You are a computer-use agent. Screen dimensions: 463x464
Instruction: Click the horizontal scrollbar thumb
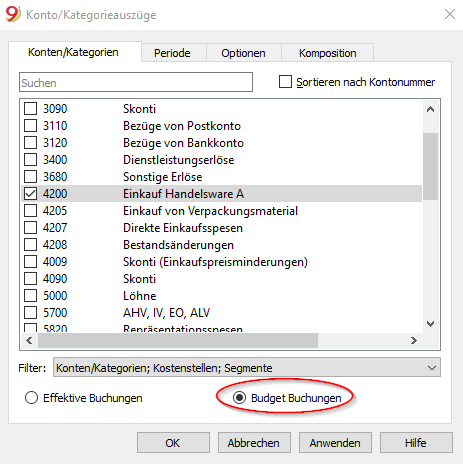tap(178, 340)
